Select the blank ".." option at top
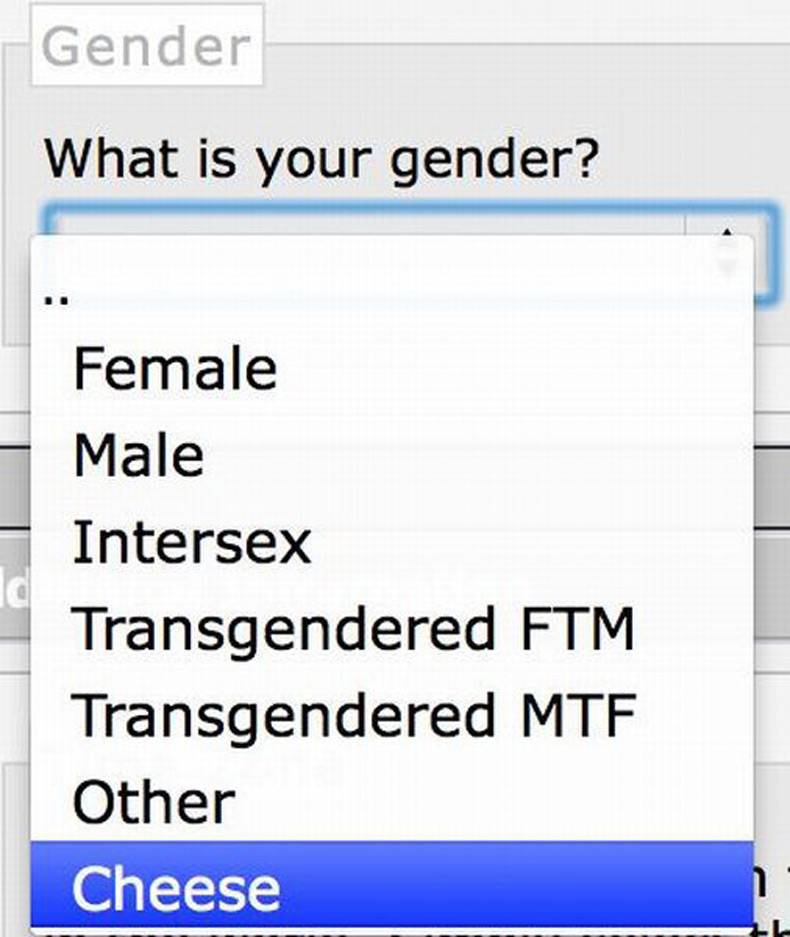Viewport: 790px width, 937px height. (57, 298)
